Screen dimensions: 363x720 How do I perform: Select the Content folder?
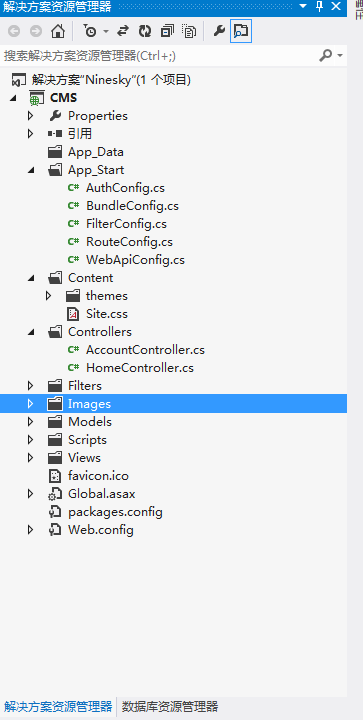(90, 278)
